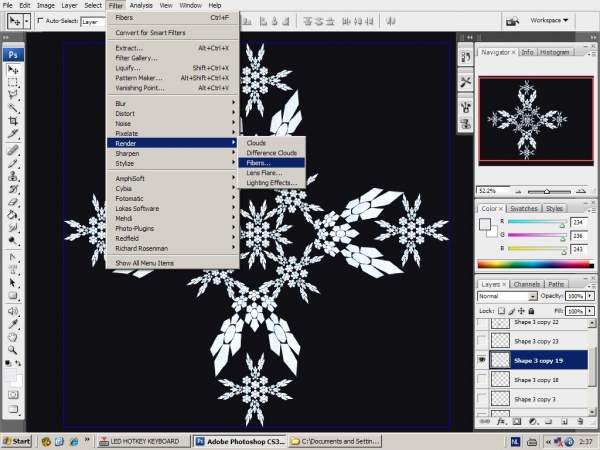
Task: Click the Navigator preview thumbnail
Action: pyautogui.click(x=536, y=119)
